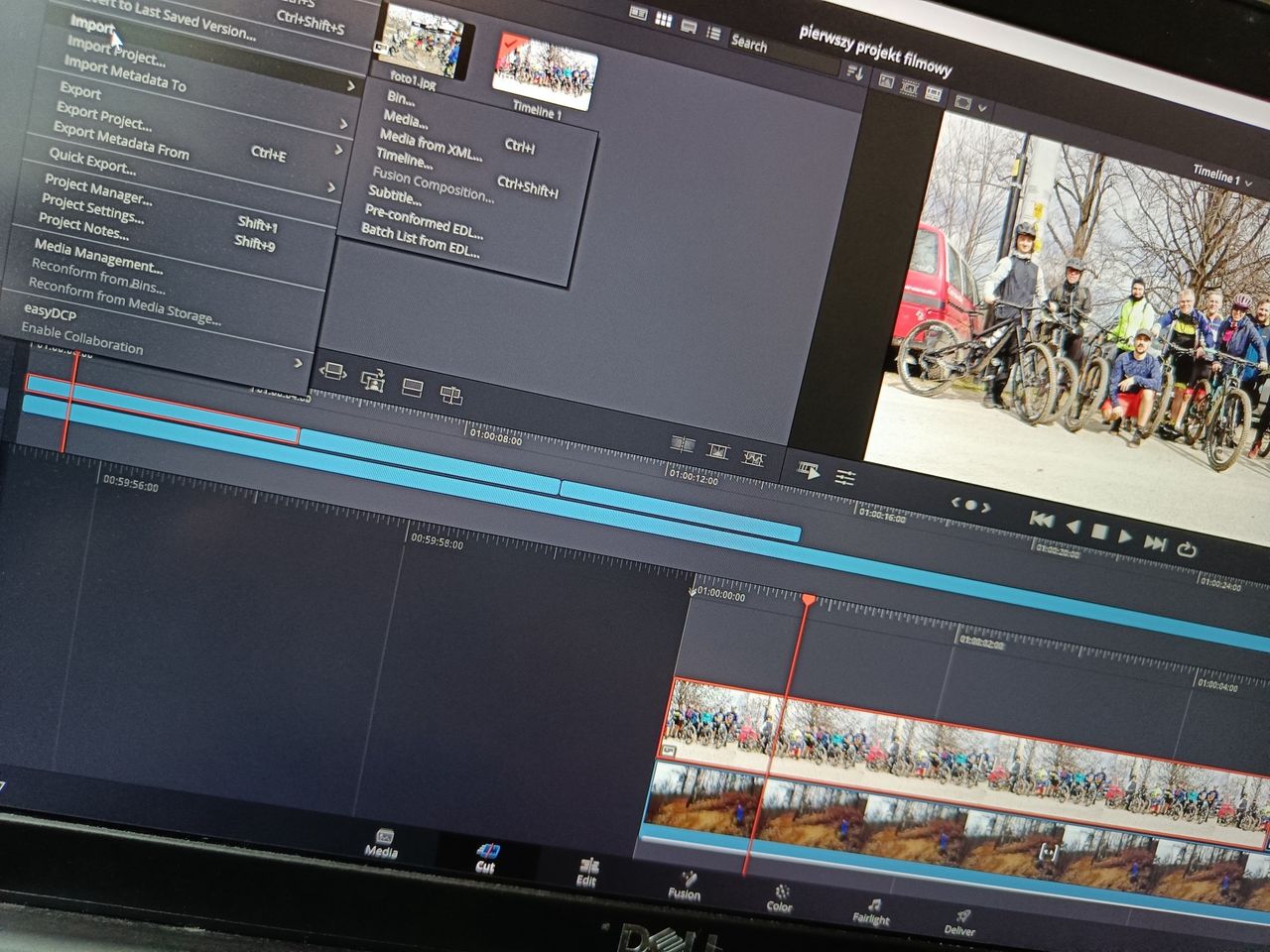The height and width of the screenshot is (952, 1270).
Task: Click the Fast Review icon
Action: [x=809, y=471]
